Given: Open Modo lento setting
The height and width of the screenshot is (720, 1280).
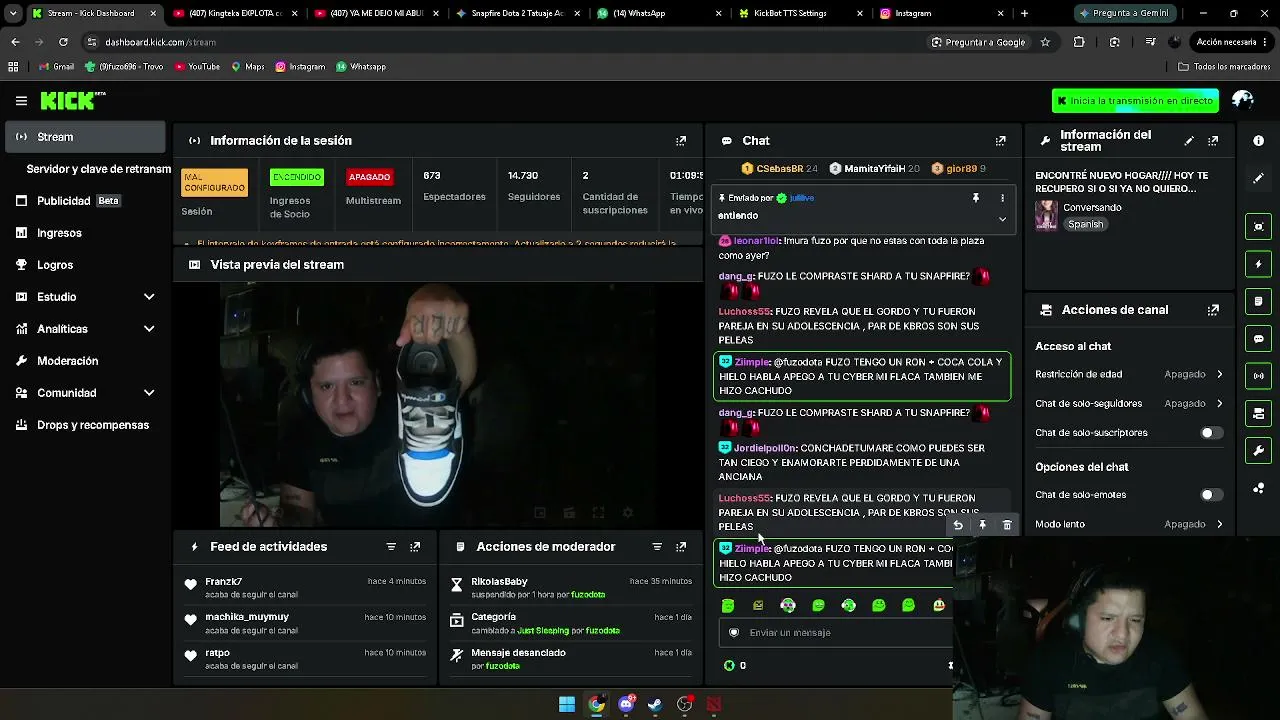Looking at the screenshot, I should [1129, 524].
